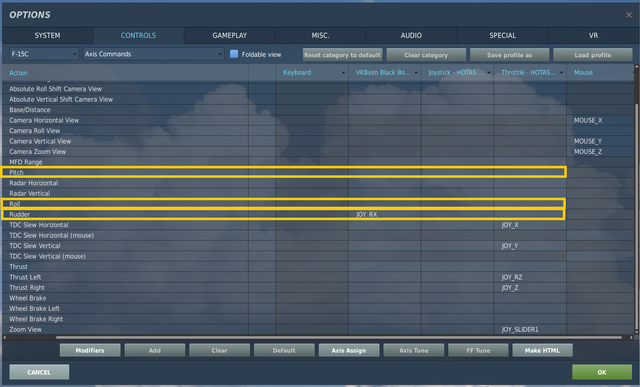The image size is (640, 387).
Task: Click the Save profile as button
Action: (x=509, y=55)
